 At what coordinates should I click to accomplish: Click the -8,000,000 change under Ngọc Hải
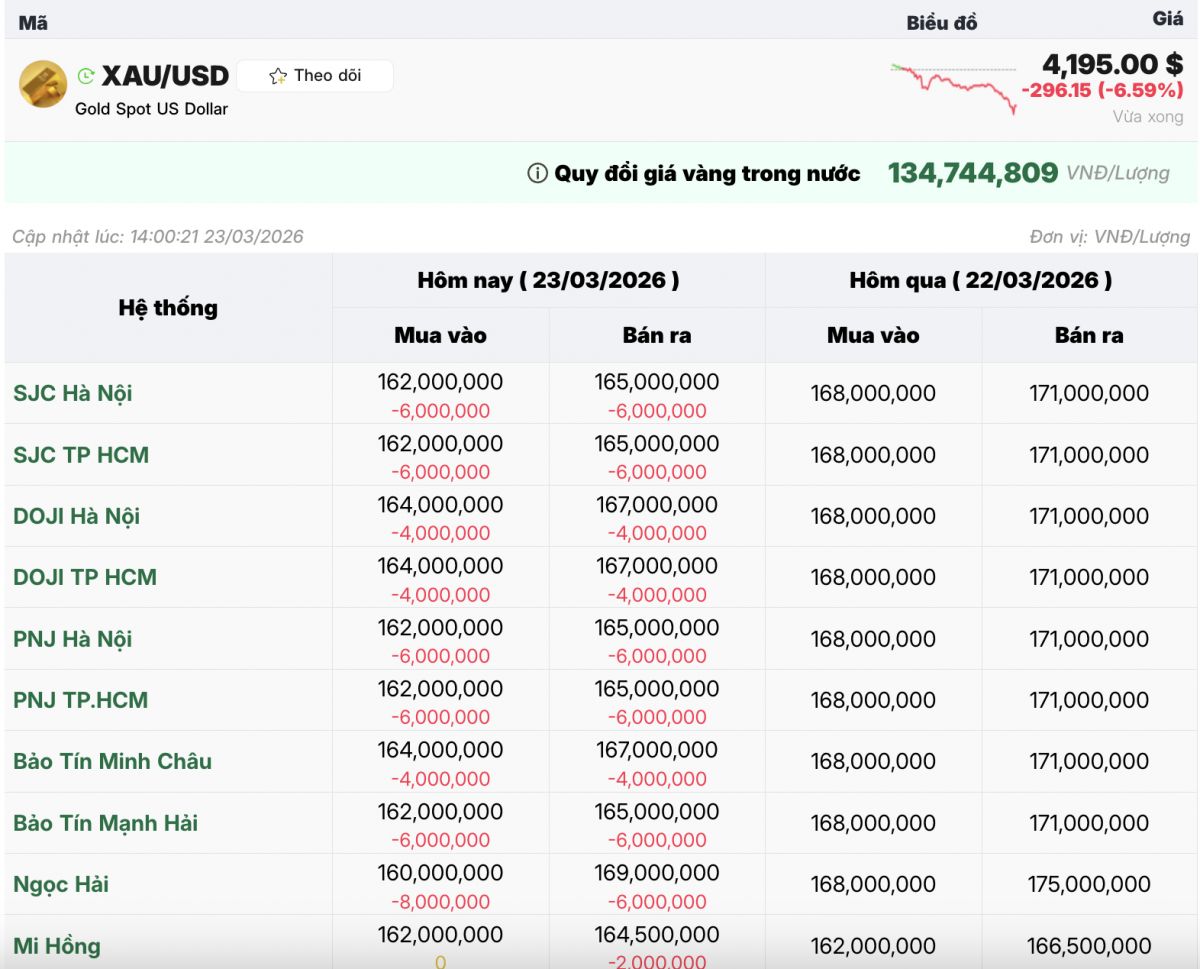pos(440,902)
